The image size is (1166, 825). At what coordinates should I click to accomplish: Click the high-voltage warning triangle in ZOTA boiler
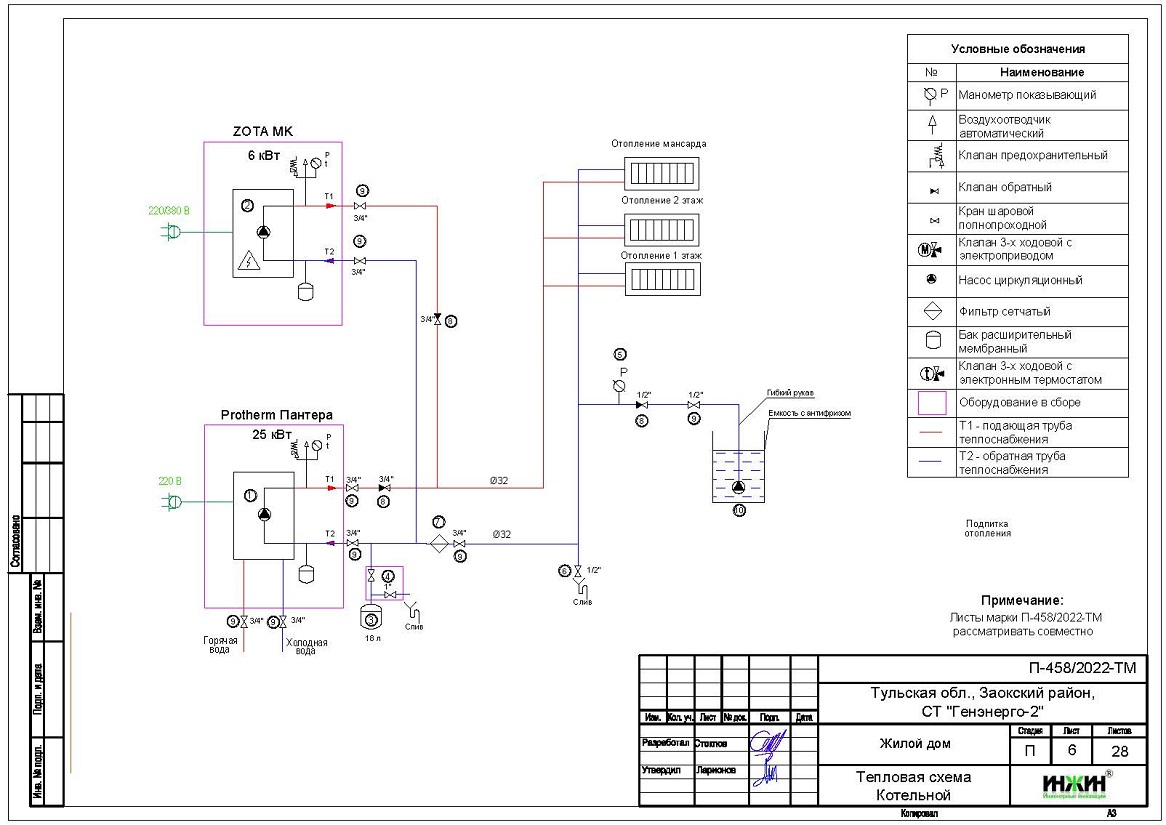click(x=247, y=263)
